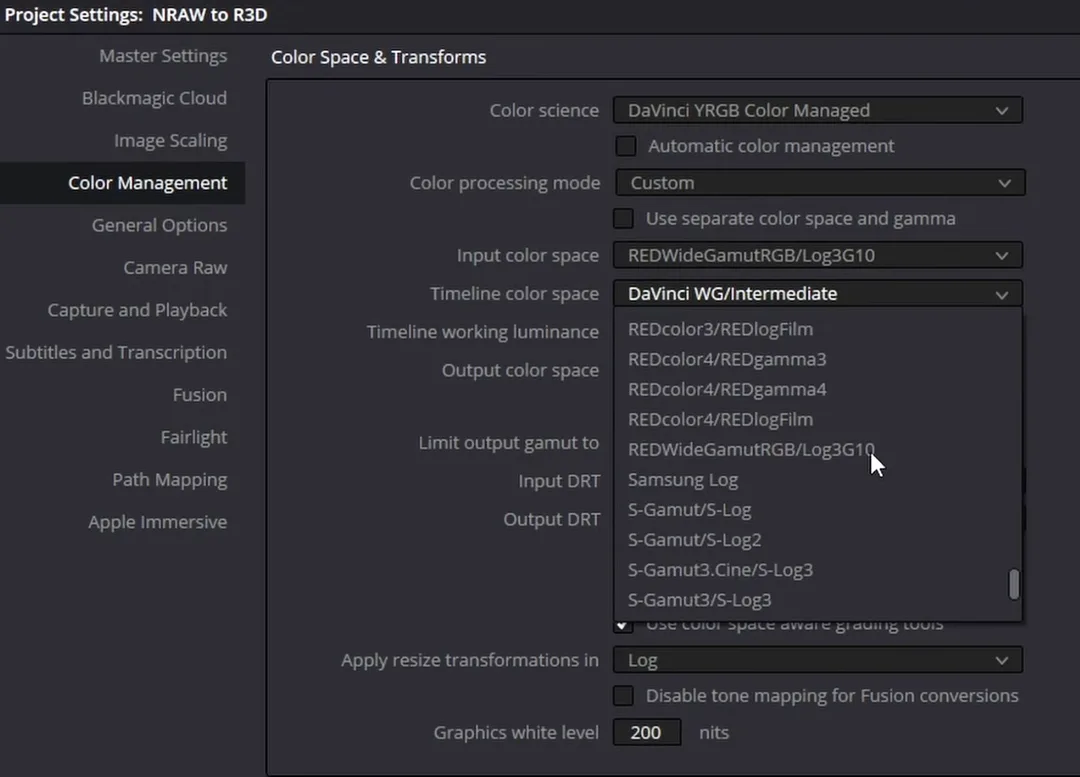Go to Fusion settings

coord(200,395)
